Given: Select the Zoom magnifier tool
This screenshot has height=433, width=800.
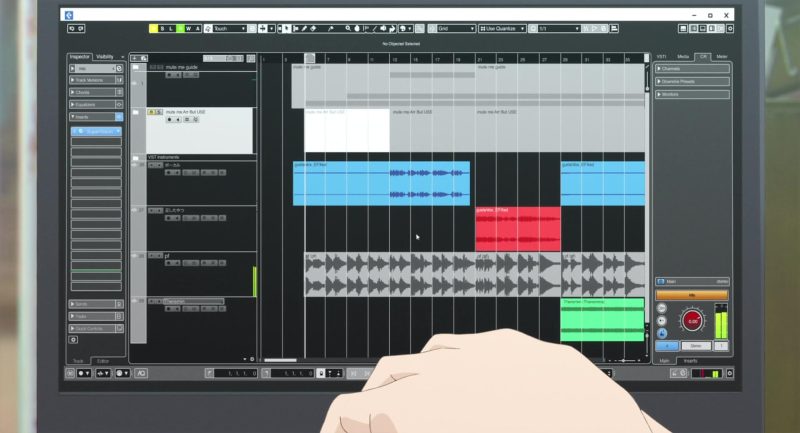Looking at the screenshot, I should click(348, 29).
